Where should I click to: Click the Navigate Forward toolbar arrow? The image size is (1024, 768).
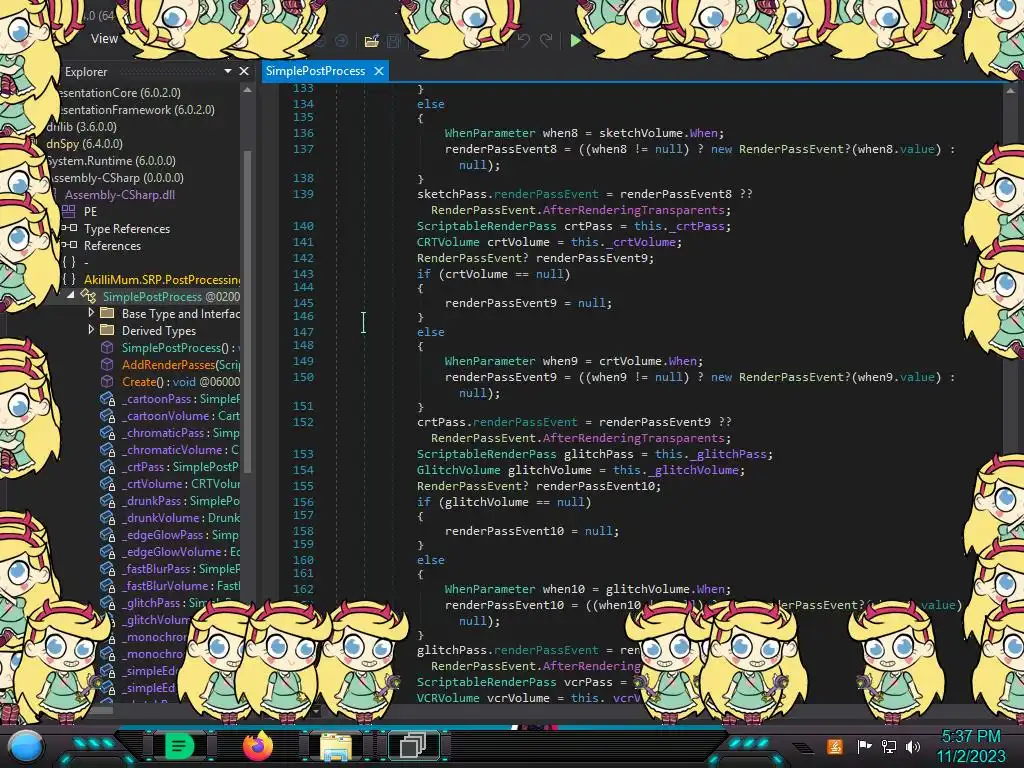coord(342,41)
